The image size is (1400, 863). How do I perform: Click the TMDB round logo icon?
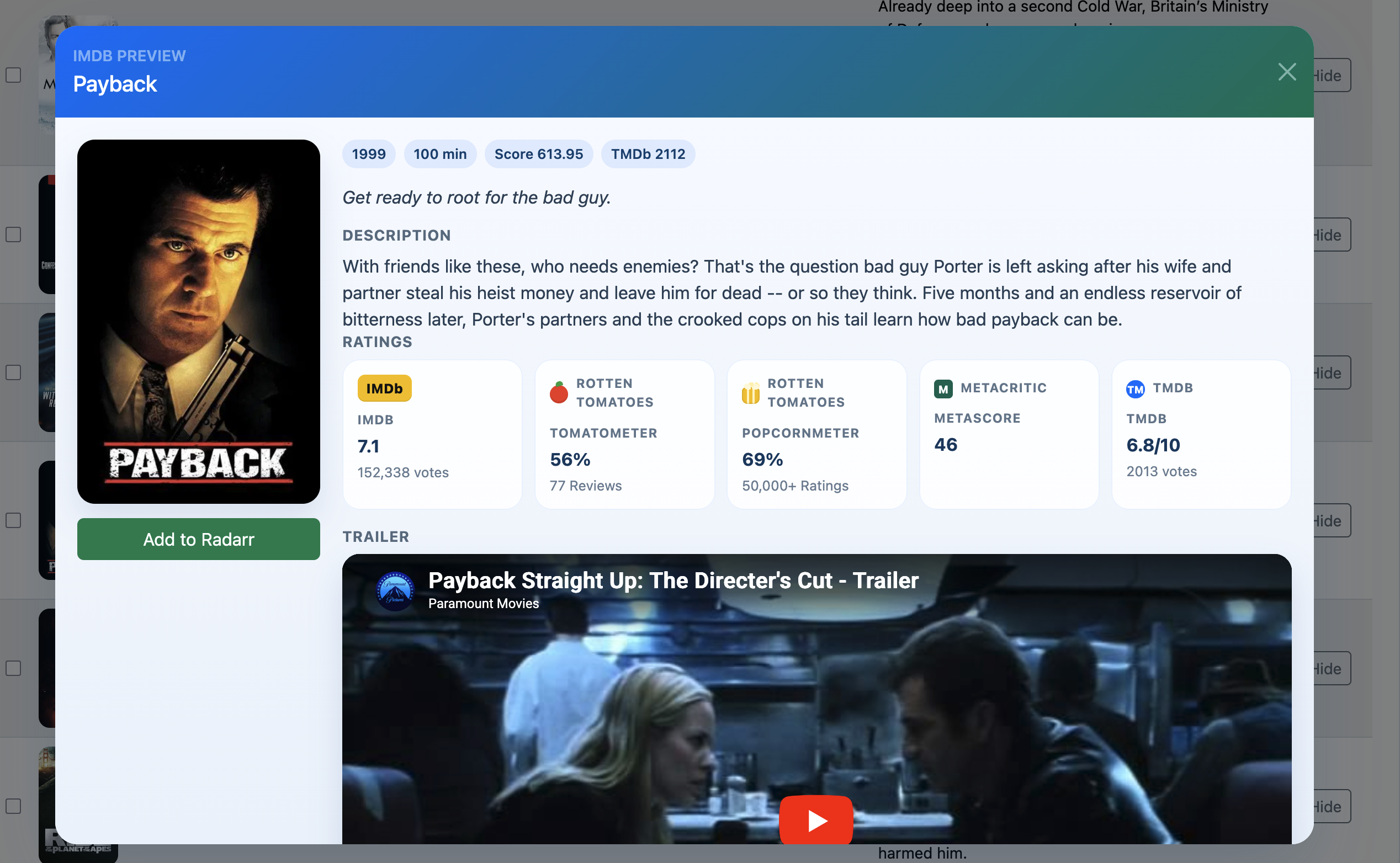point(1135,388)
